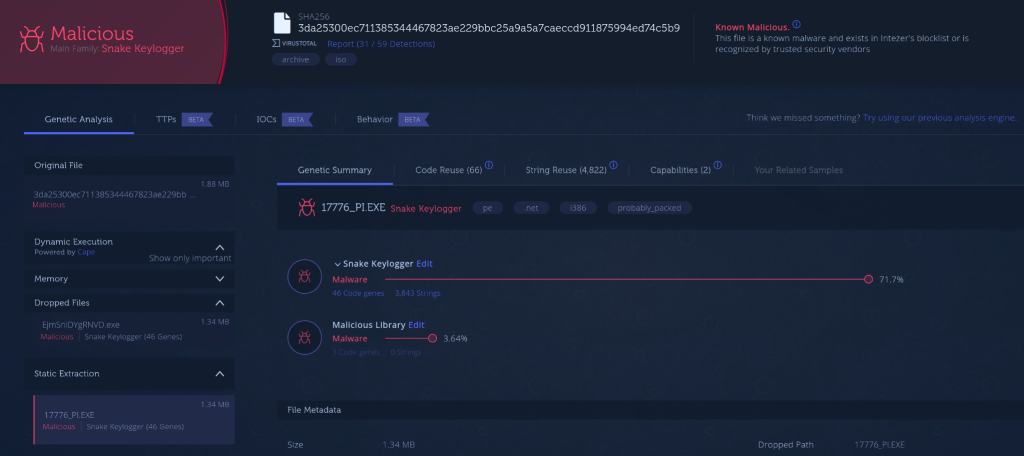Collapse the Dynamic Execution section
1024x456 pixels.
coord(219,247)
